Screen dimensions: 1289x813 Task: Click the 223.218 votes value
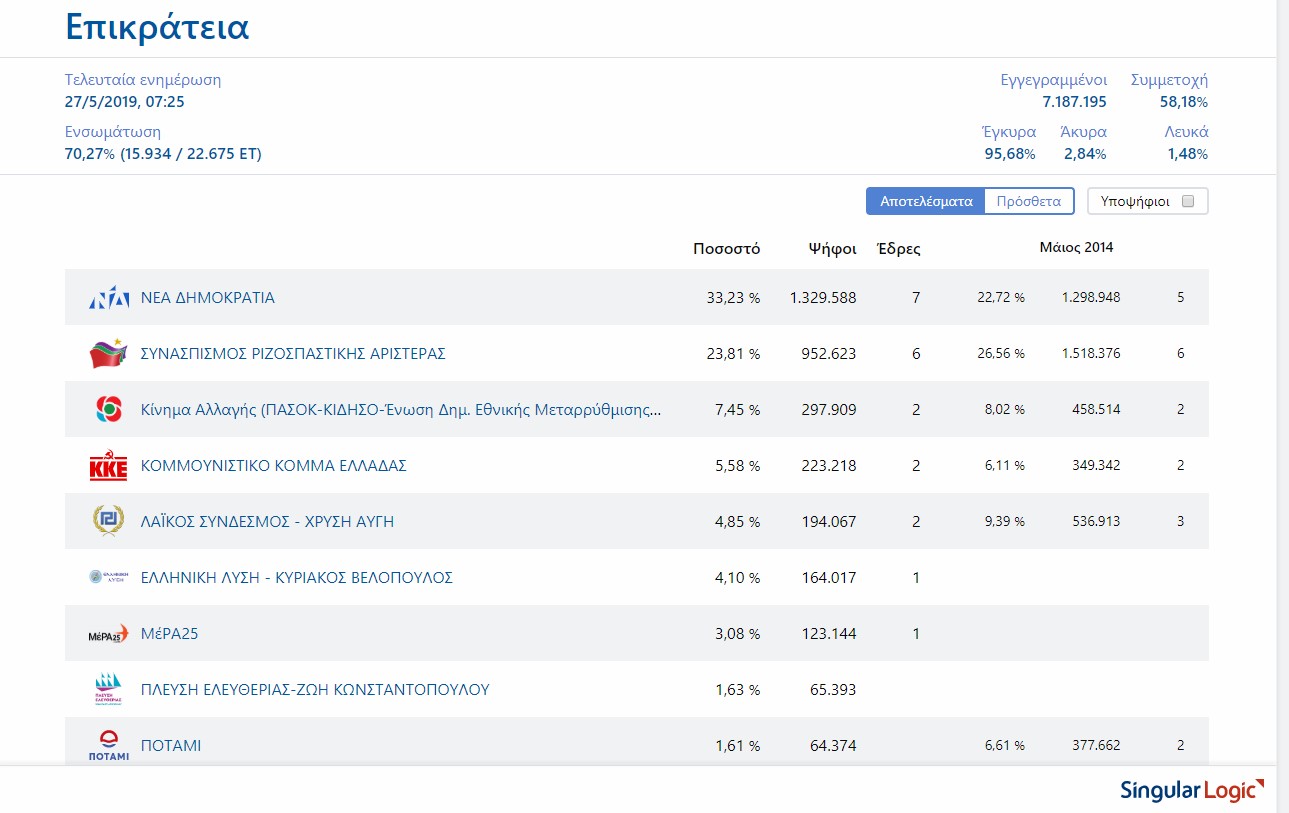829,466
